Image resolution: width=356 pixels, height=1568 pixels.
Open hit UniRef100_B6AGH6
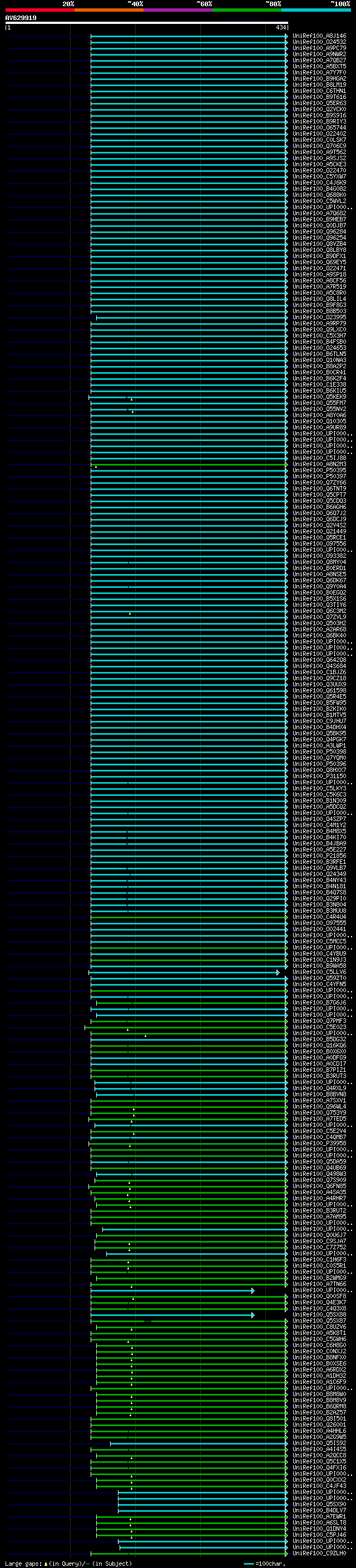tap(319, 507)
